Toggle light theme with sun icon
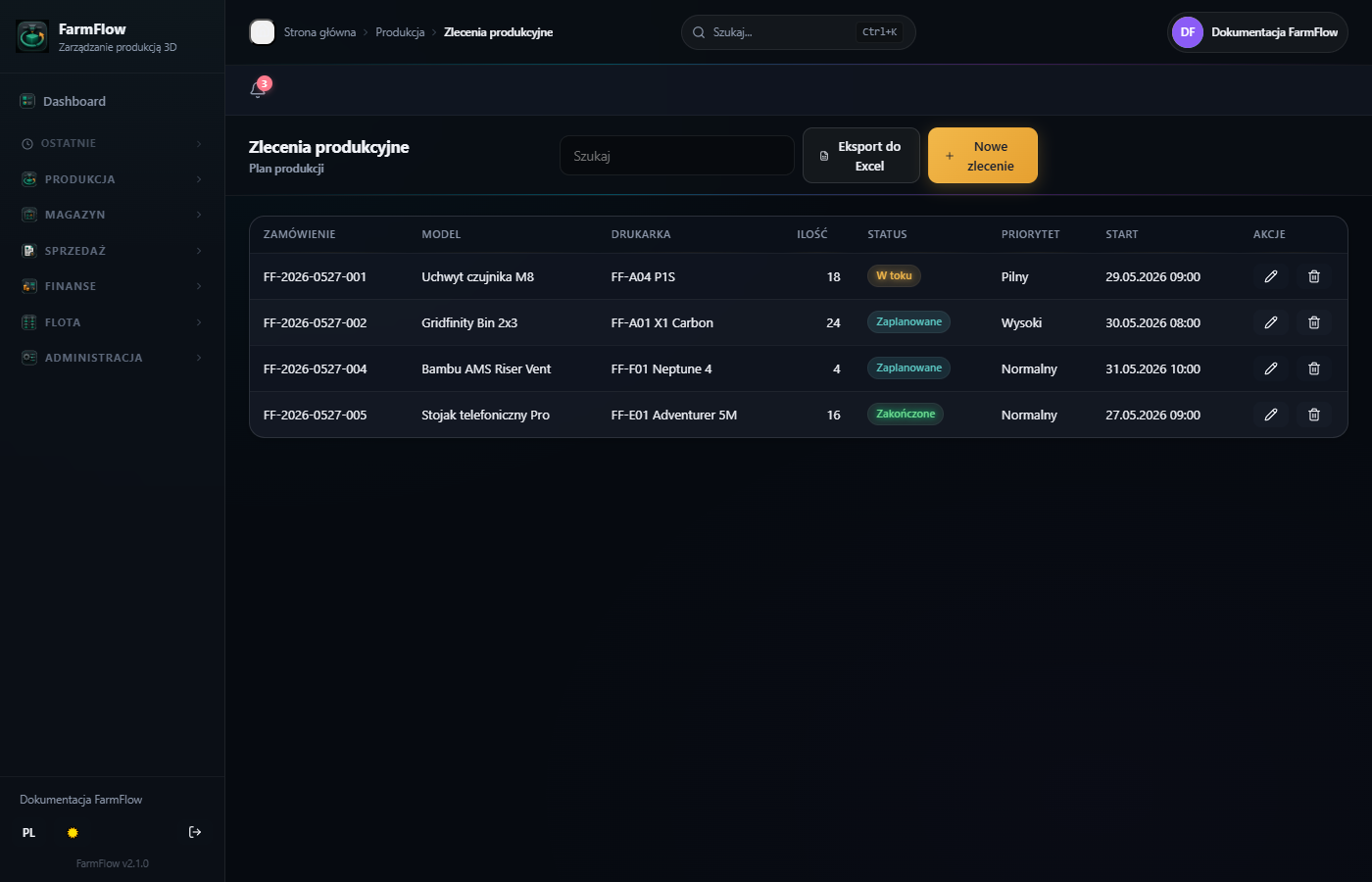The image size is (1372, 882). [73, 833]
